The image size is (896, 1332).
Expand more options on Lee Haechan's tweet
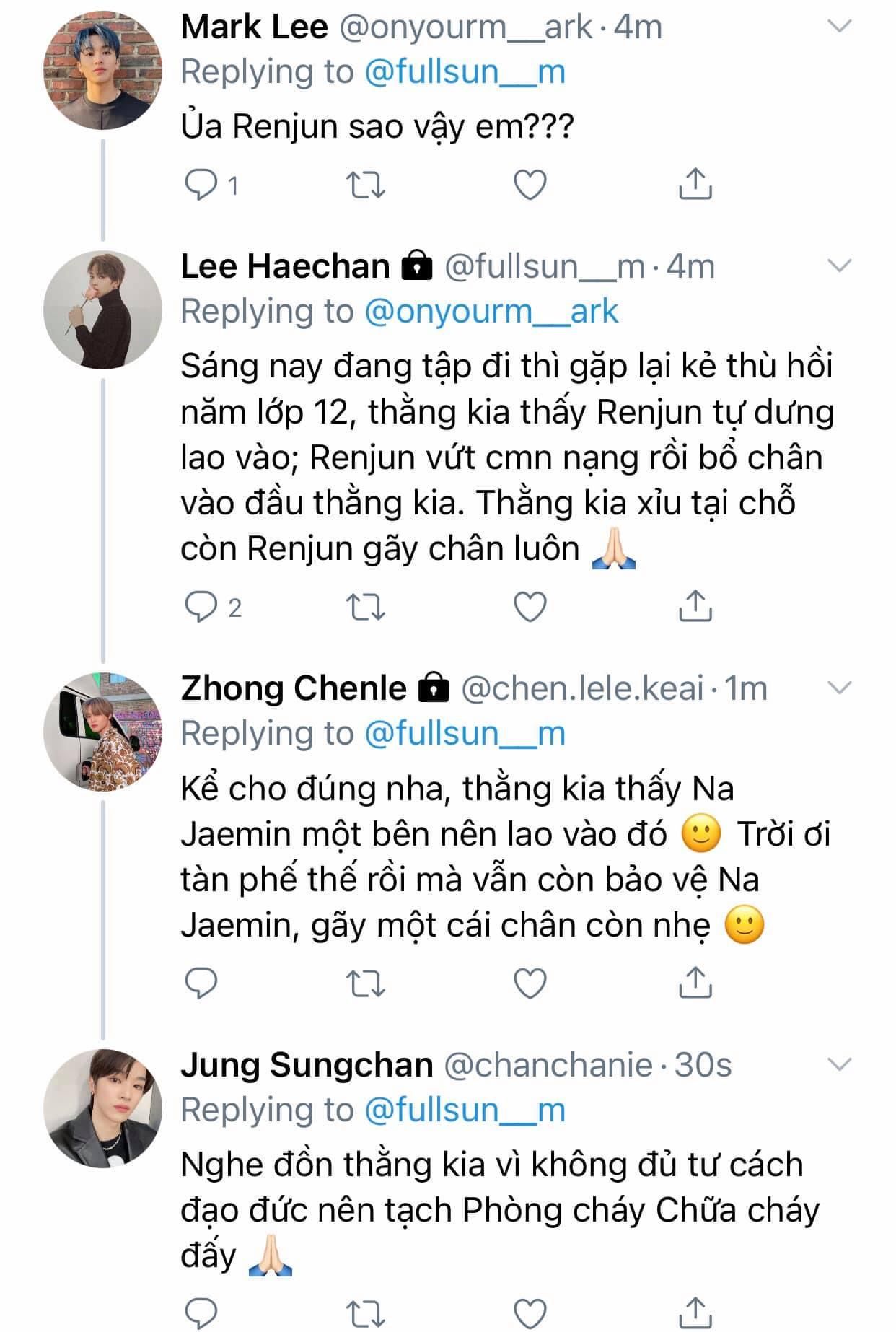(x=839, y=266)
